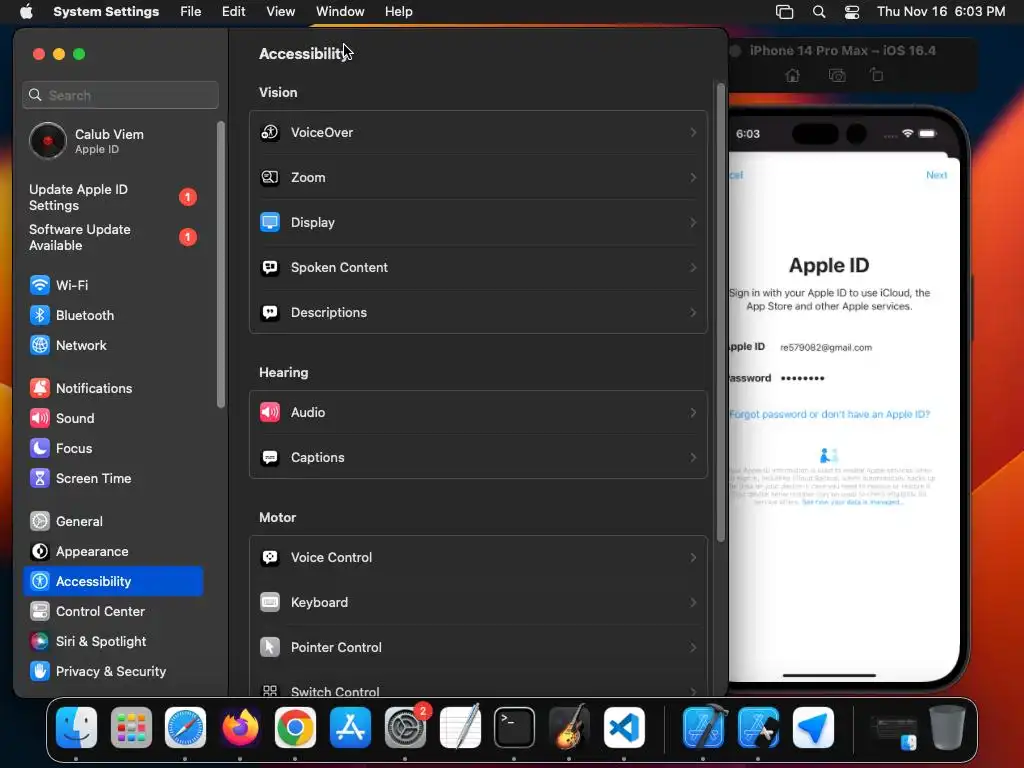Expand the Audio row chevron
Image resolution: width=1024 pixels, height=768 pixels.
click(693, 413)
